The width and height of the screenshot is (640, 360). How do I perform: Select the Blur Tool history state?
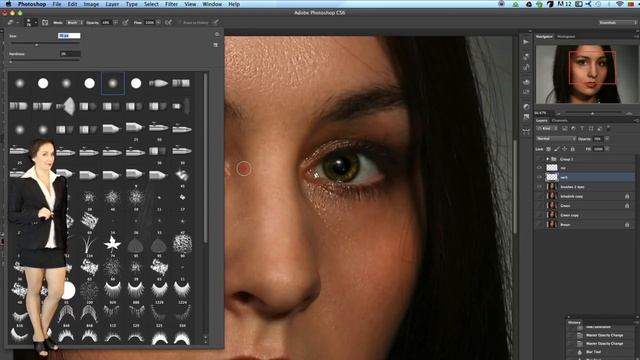click(594, 351)
